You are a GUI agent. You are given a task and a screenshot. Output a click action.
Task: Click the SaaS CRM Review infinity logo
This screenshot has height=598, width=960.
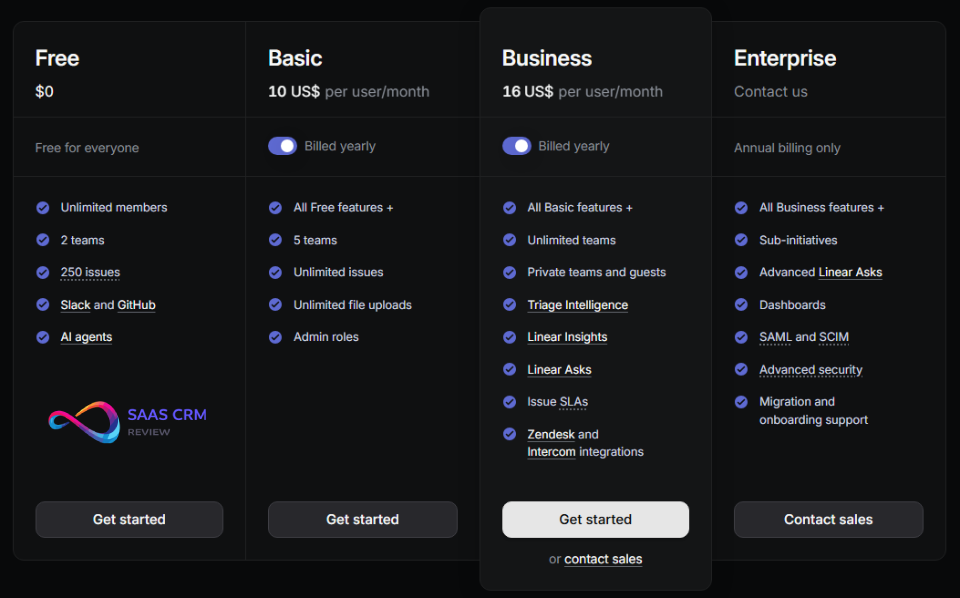[x=84, y=422]
